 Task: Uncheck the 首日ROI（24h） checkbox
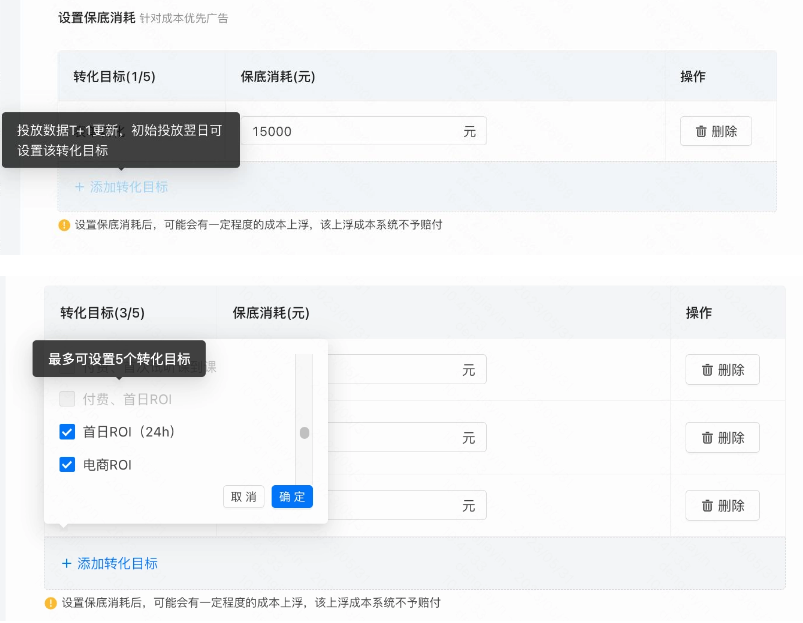pyautogui.click(x=67, y=431)
